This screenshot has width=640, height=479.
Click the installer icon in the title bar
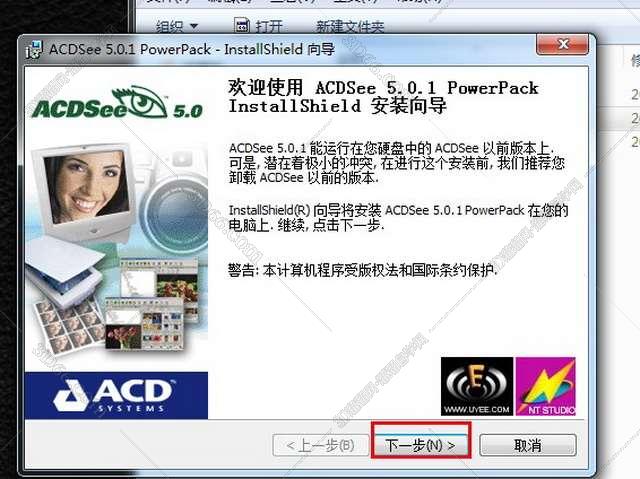(x=34, y=49)
